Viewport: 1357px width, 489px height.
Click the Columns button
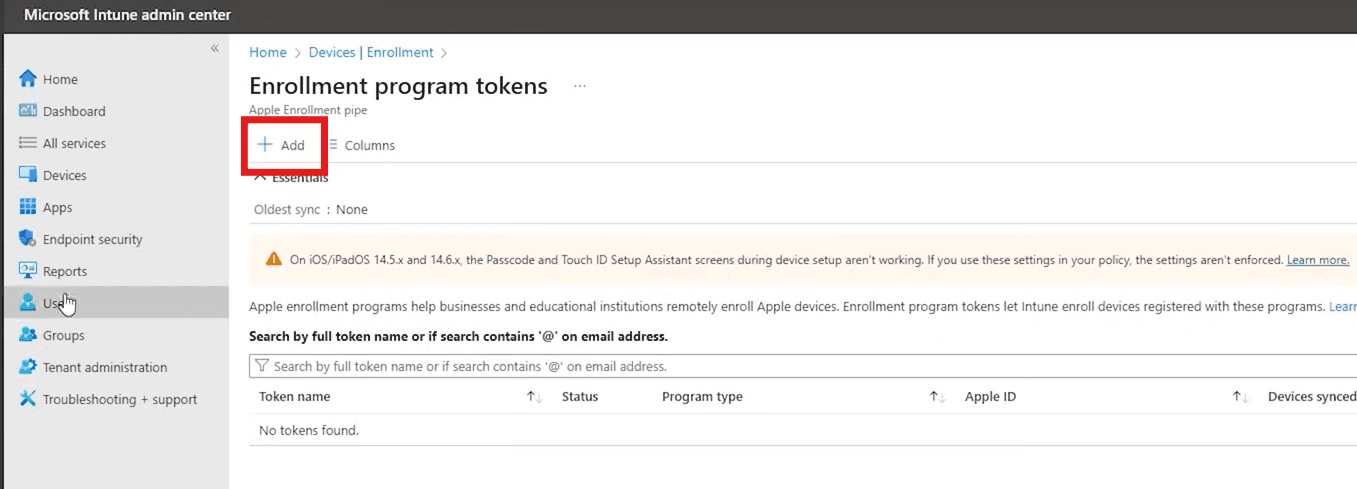pos(361,145)
